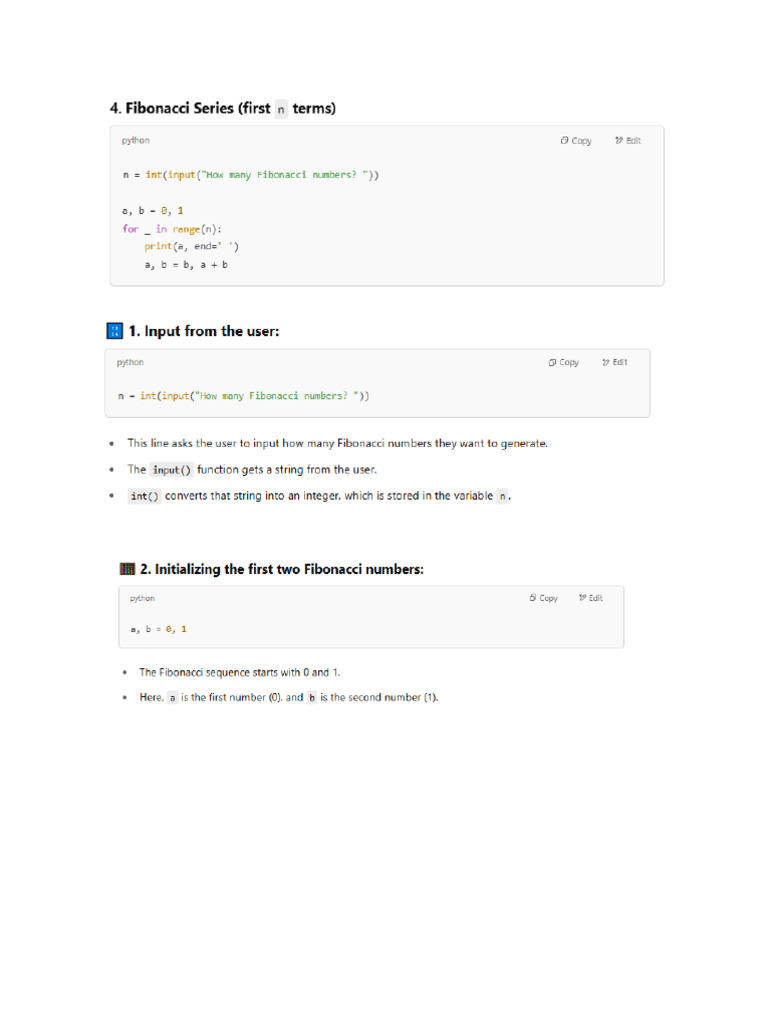Screen dimensions: 768x1024
Task: Click the "4. Fibonacci Series" heading text
Action: pyautogui.click(x=189, y=108)
